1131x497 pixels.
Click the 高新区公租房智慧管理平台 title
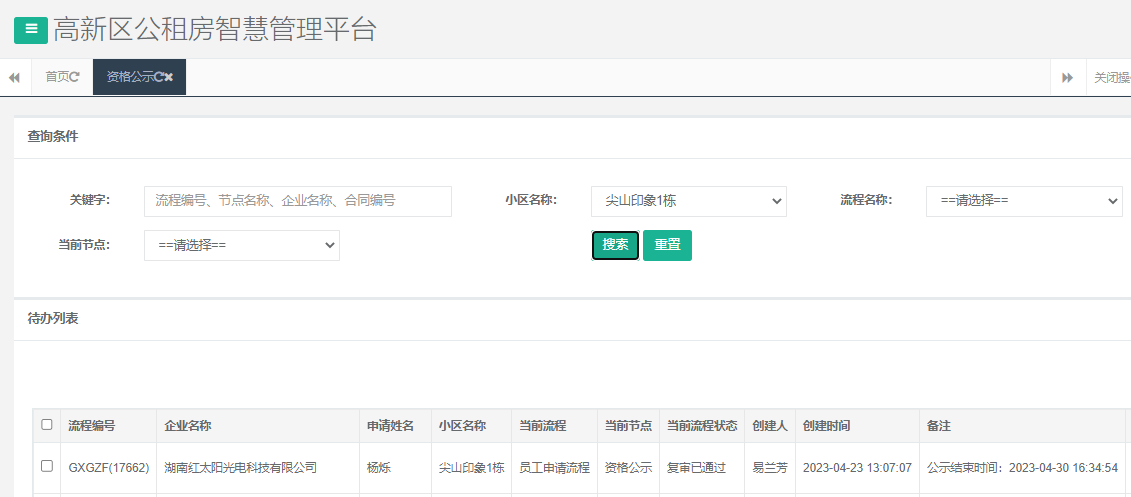coord(214,30)
